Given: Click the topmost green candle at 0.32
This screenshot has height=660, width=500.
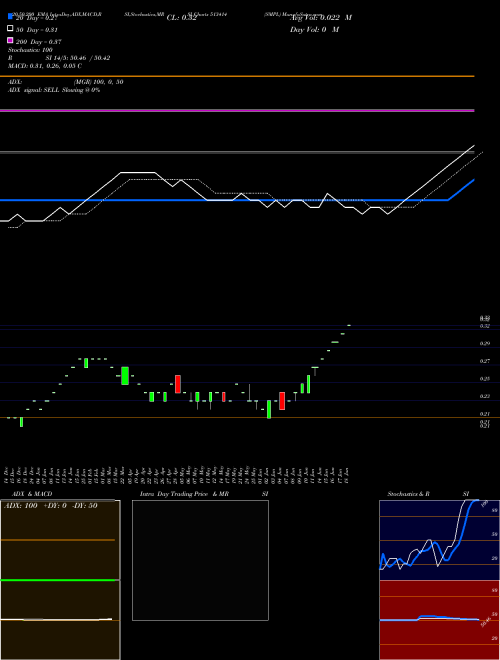Looking at the screenshot, I should pyautogui.click(x=349, y=325).
